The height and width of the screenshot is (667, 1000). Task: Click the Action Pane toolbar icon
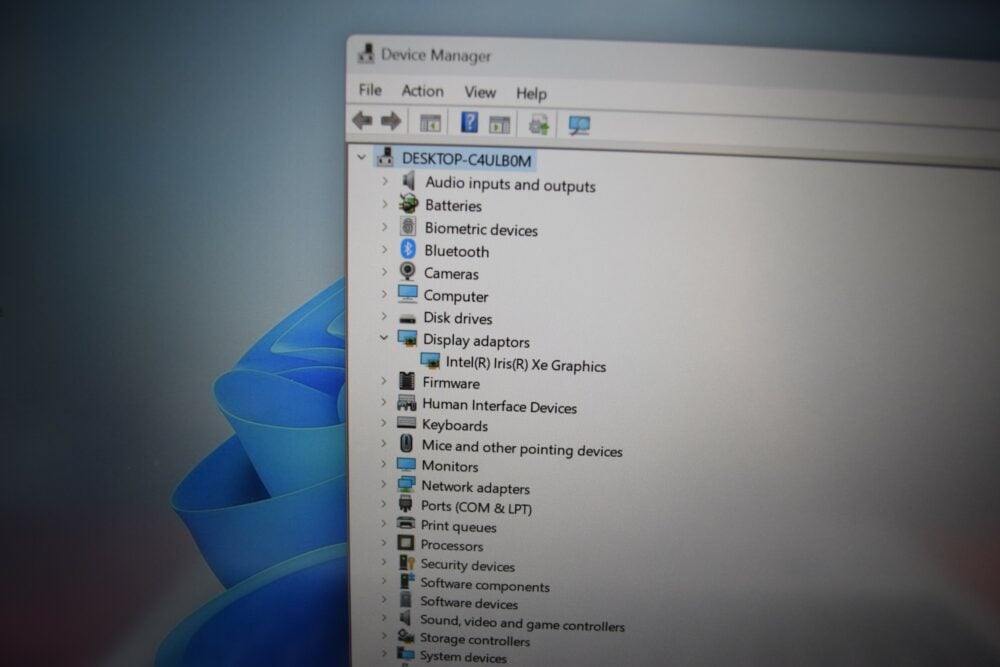point(499,124)
